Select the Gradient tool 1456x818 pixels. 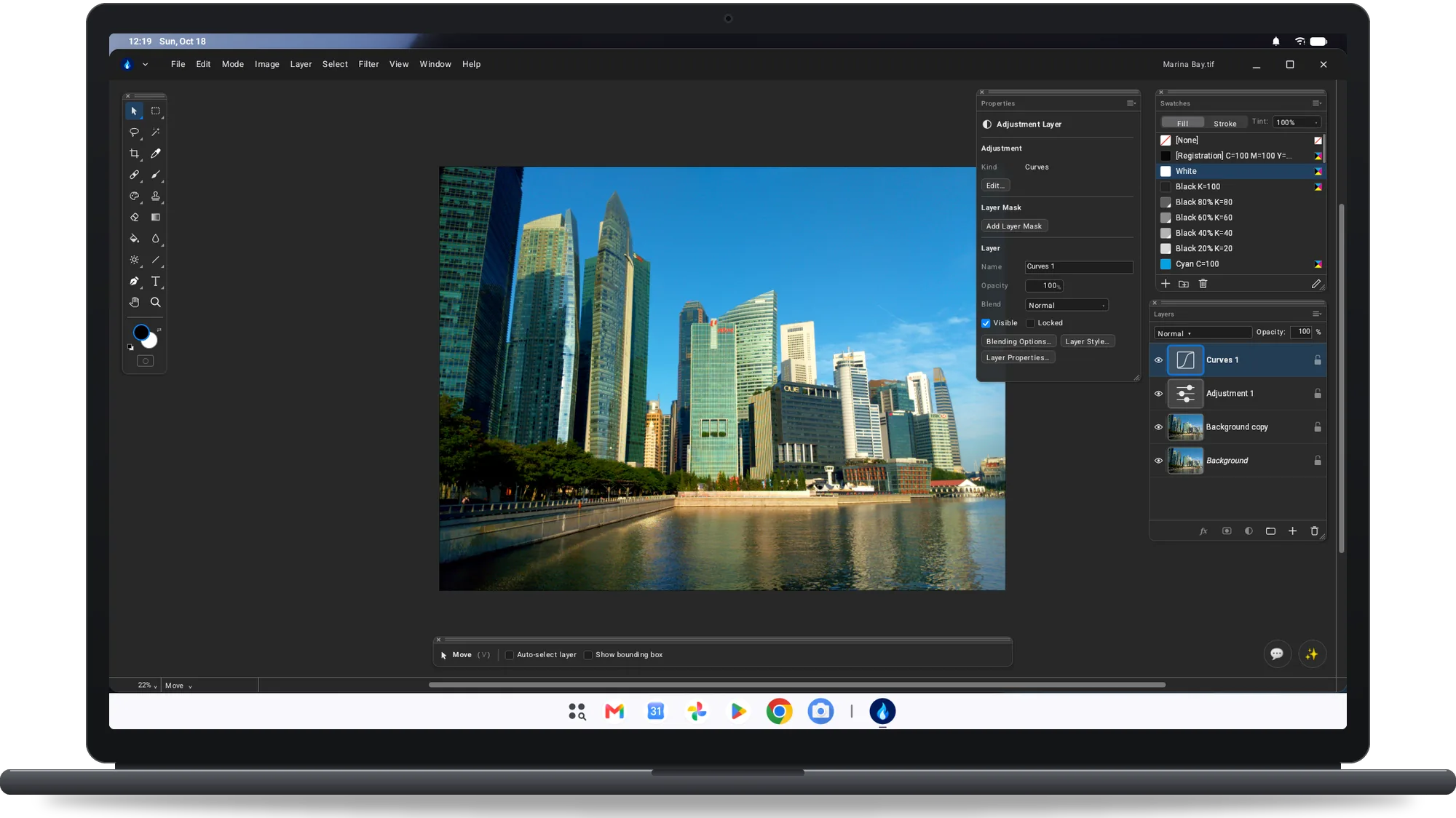155,218
